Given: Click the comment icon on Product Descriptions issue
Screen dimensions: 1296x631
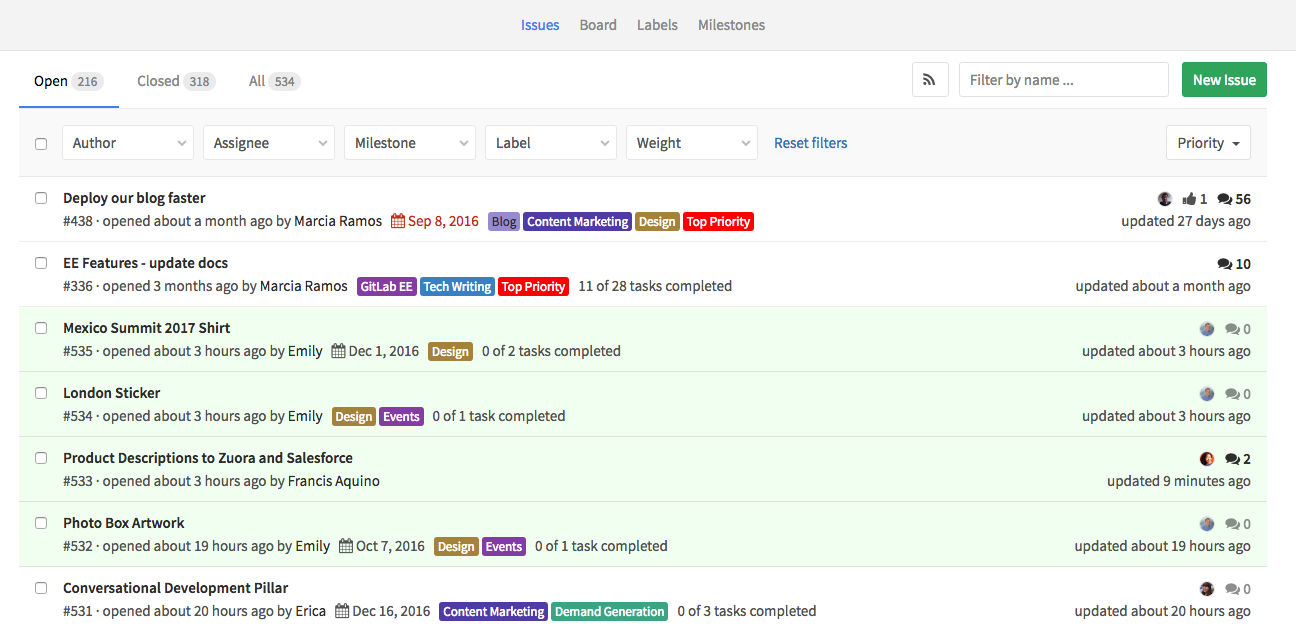Looking at the screenshot, I should (1230, 458).
